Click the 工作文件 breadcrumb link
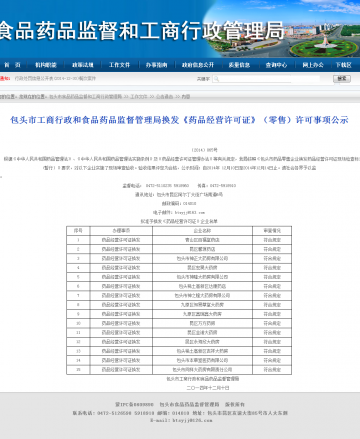 pyautogui.click(x=138, y=97)
